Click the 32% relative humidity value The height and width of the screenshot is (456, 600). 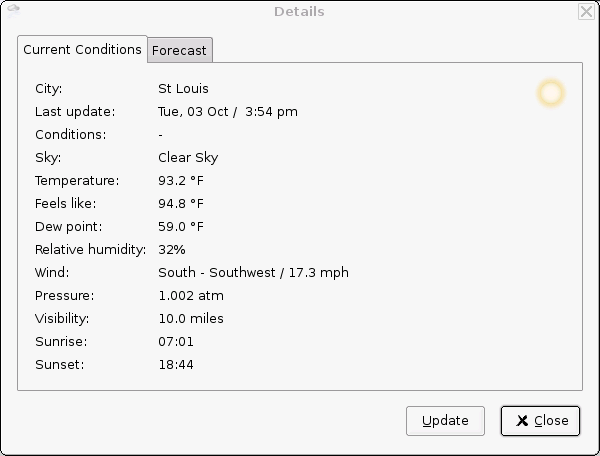coord(172,250)
